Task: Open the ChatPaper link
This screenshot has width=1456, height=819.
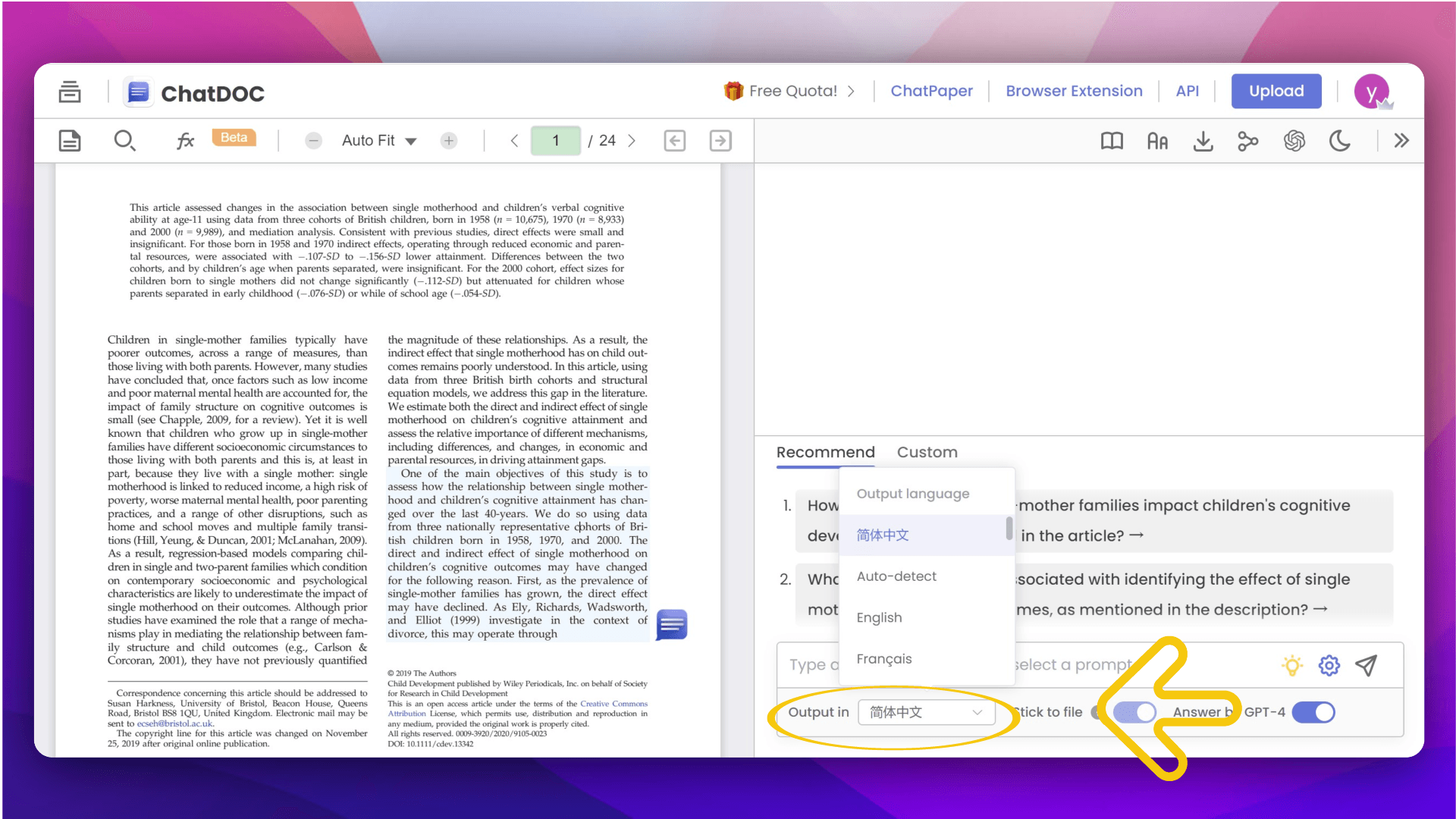Action: 931,91
